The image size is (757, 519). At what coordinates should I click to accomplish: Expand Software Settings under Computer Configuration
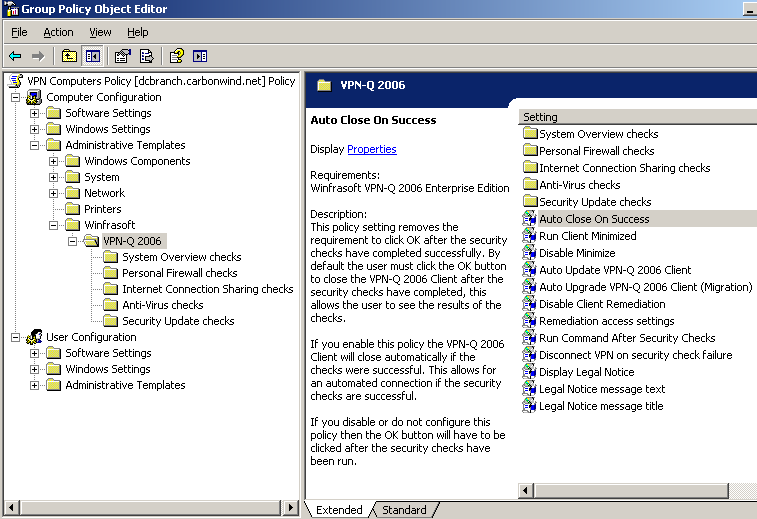point(34,113)
